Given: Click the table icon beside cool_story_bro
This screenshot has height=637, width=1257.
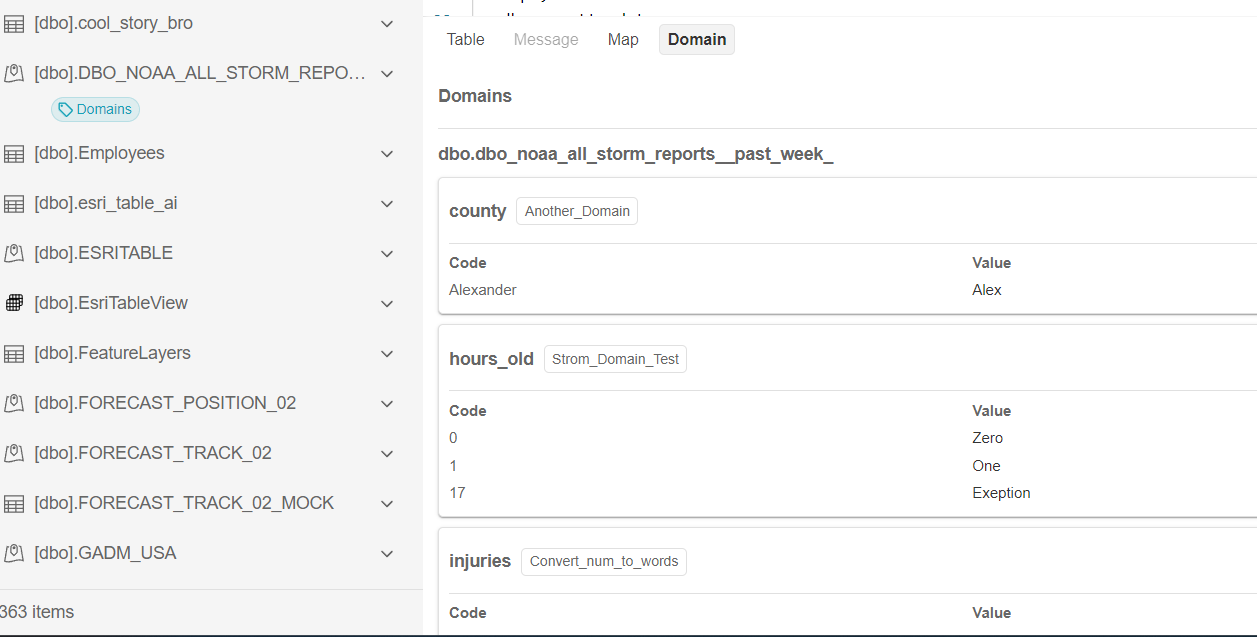Looking at the screenshot, I should click(14, 23).
